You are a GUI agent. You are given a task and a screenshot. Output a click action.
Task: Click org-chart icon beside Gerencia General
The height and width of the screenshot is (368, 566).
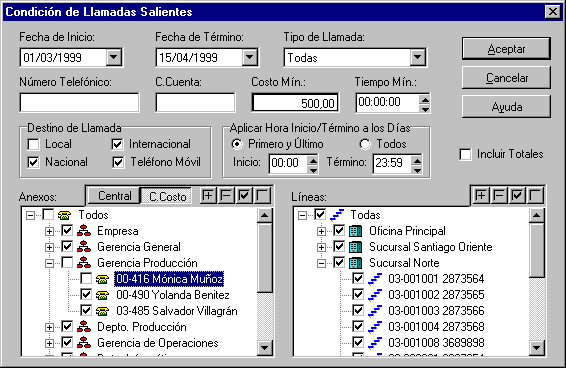[83, 247]
